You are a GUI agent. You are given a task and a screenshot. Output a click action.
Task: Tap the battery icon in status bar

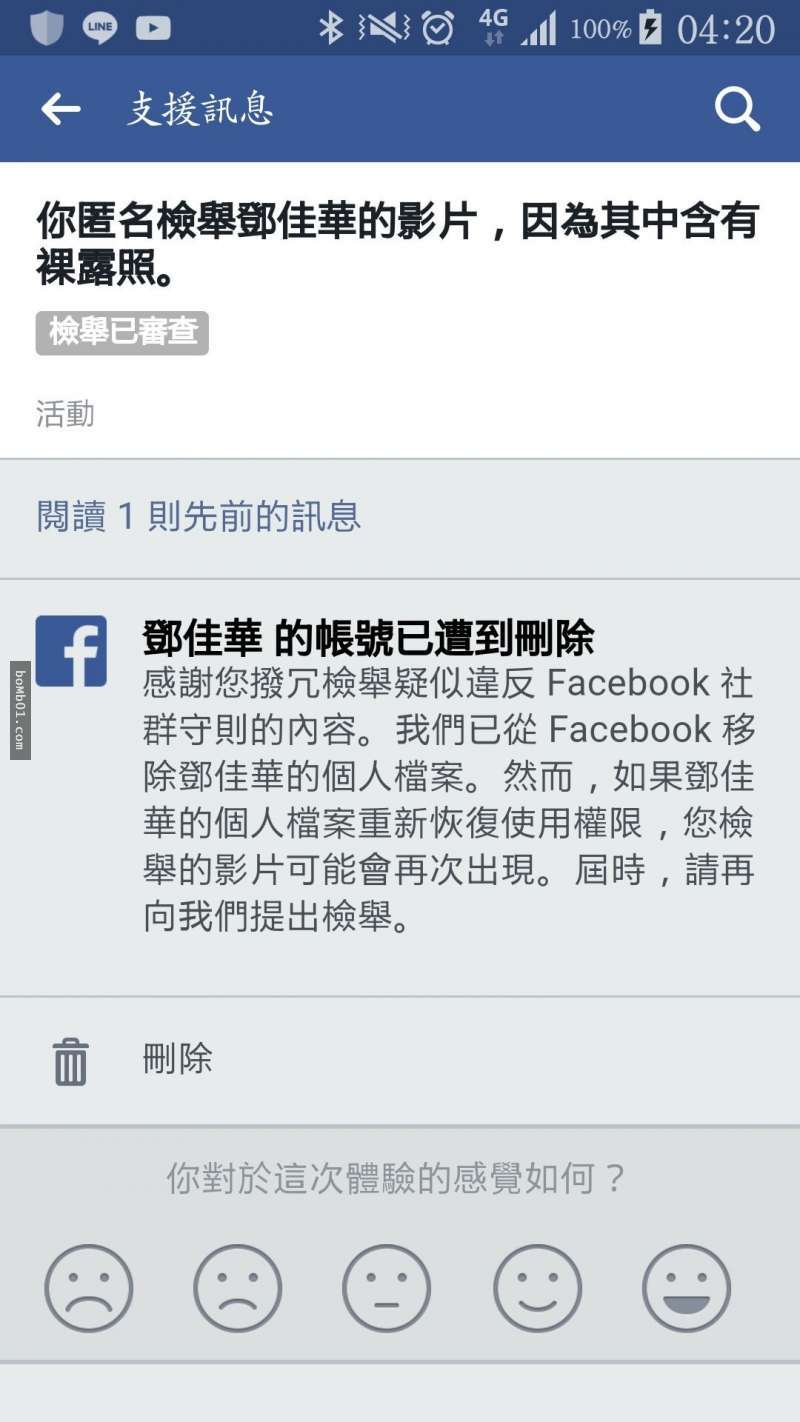[650, 28]
